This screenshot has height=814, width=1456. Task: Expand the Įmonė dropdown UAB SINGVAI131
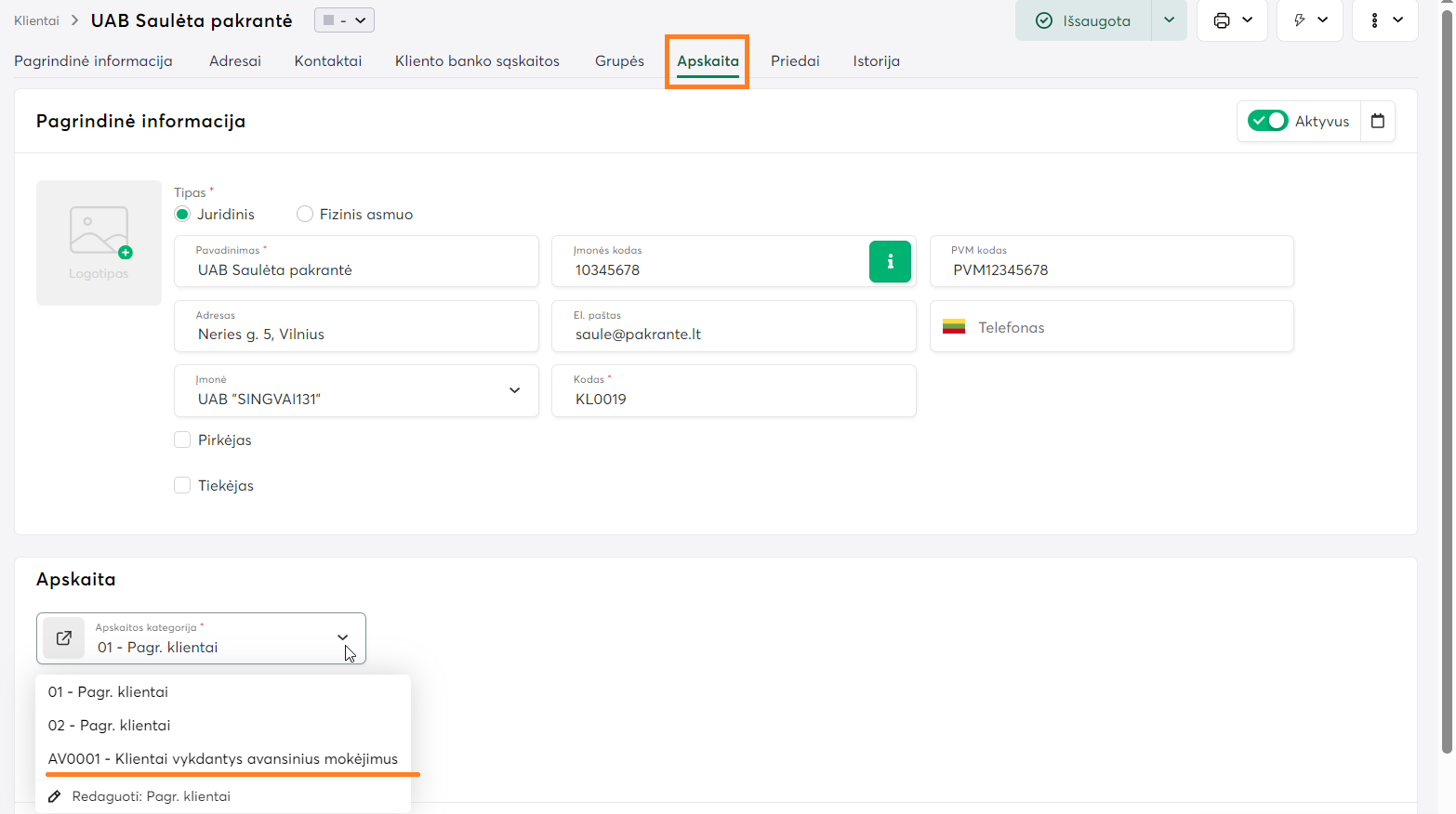(514, 390)
